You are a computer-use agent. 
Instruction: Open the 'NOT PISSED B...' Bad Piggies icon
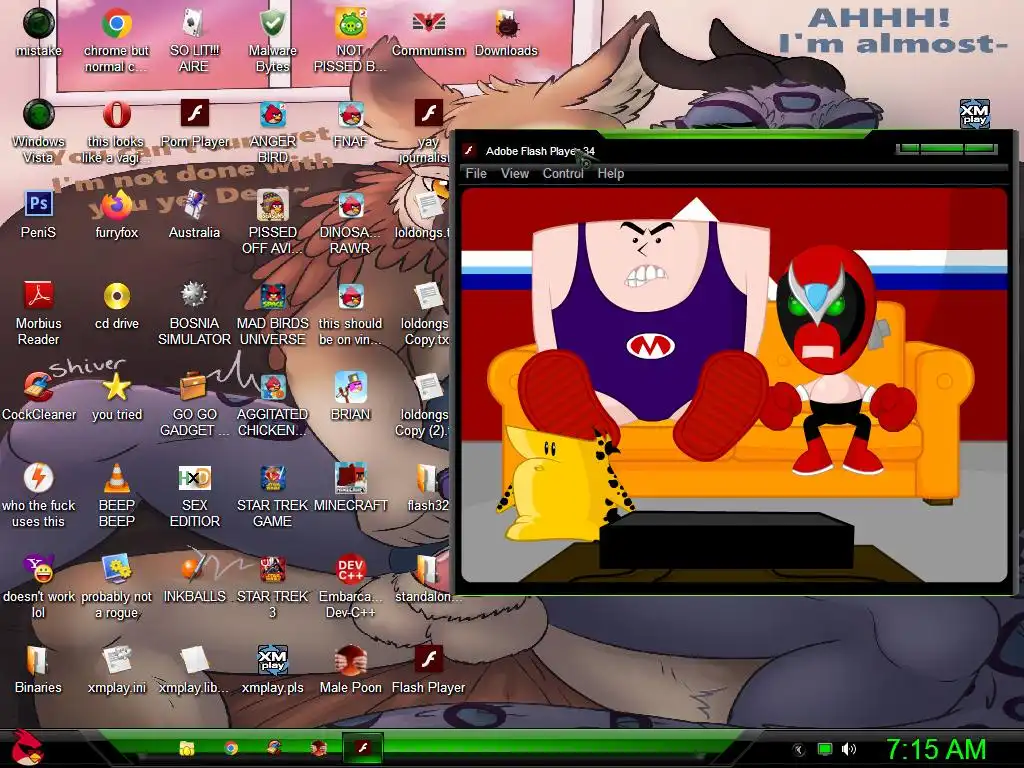tap(350, 40)
